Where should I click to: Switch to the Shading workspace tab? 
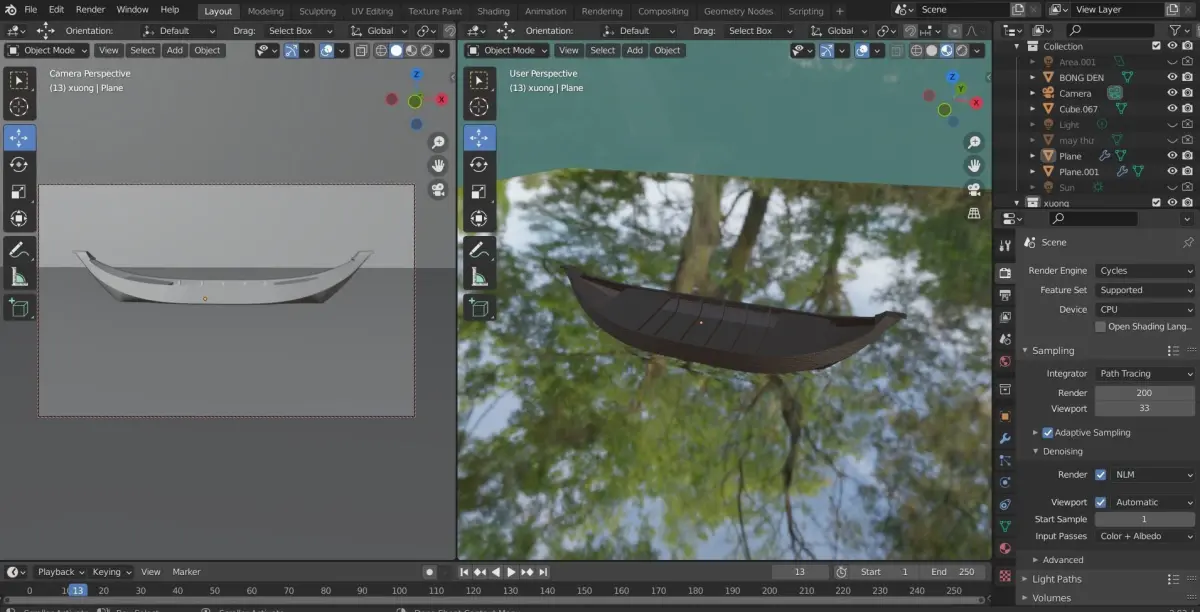coord(493,11)
